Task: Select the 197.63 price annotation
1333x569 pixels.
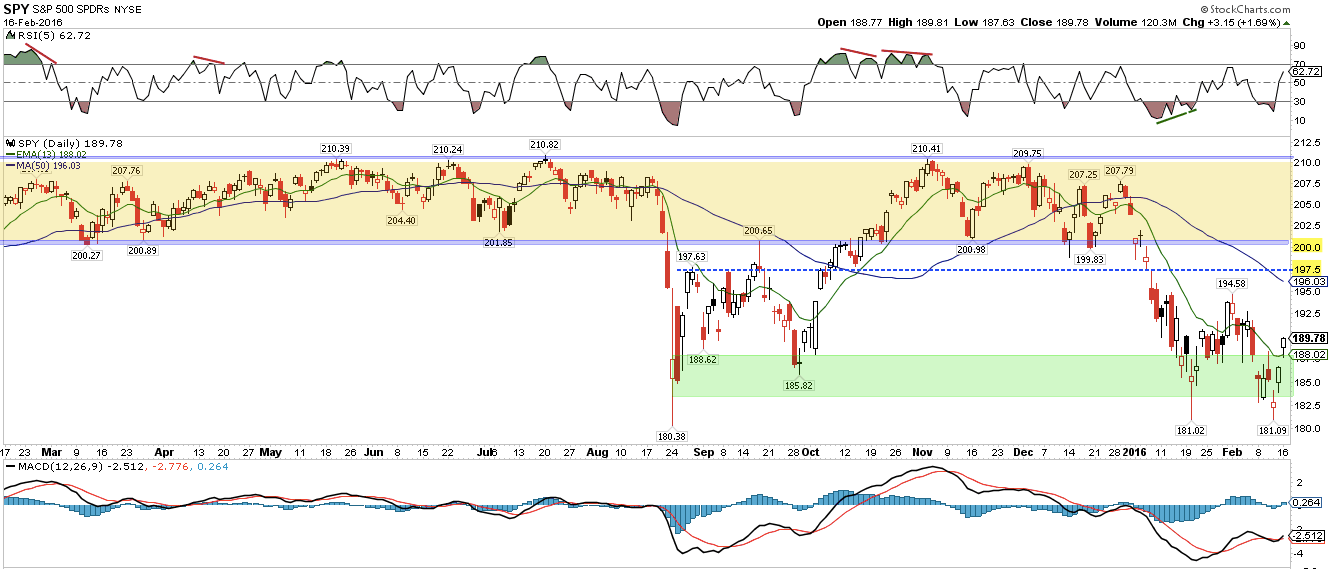Action: click(691, 257)
